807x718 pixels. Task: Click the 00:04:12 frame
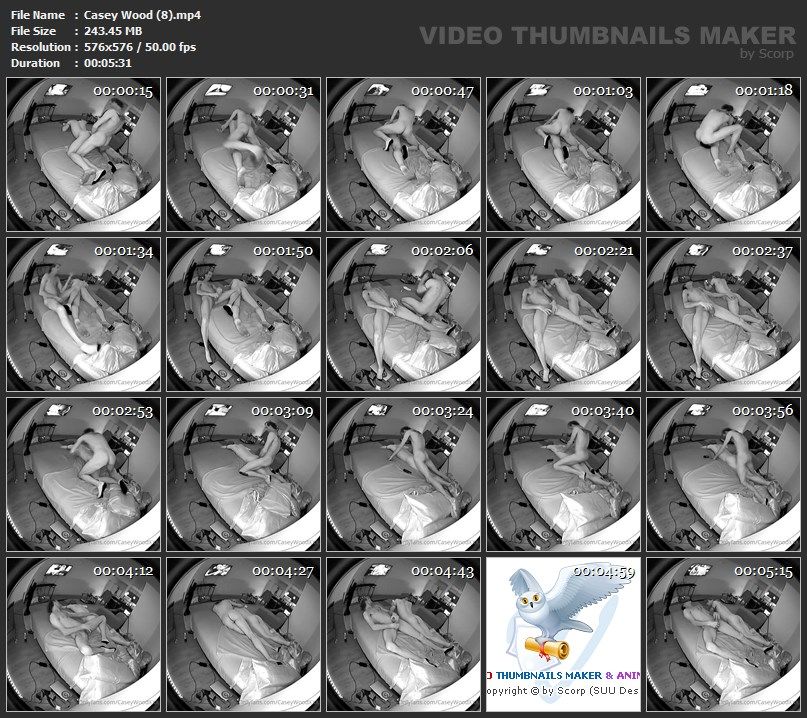point(84,634)
